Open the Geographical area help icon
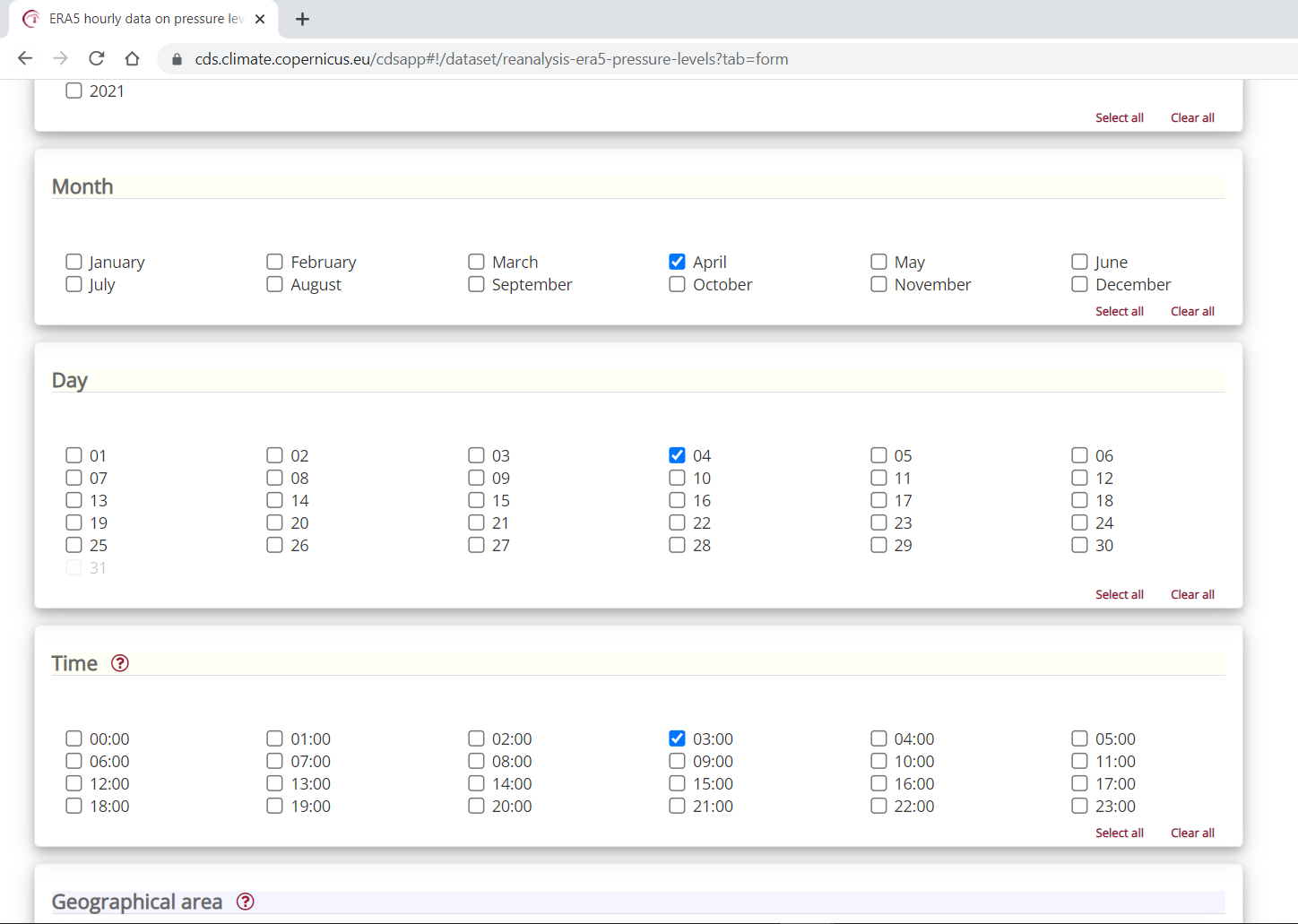 246,902
